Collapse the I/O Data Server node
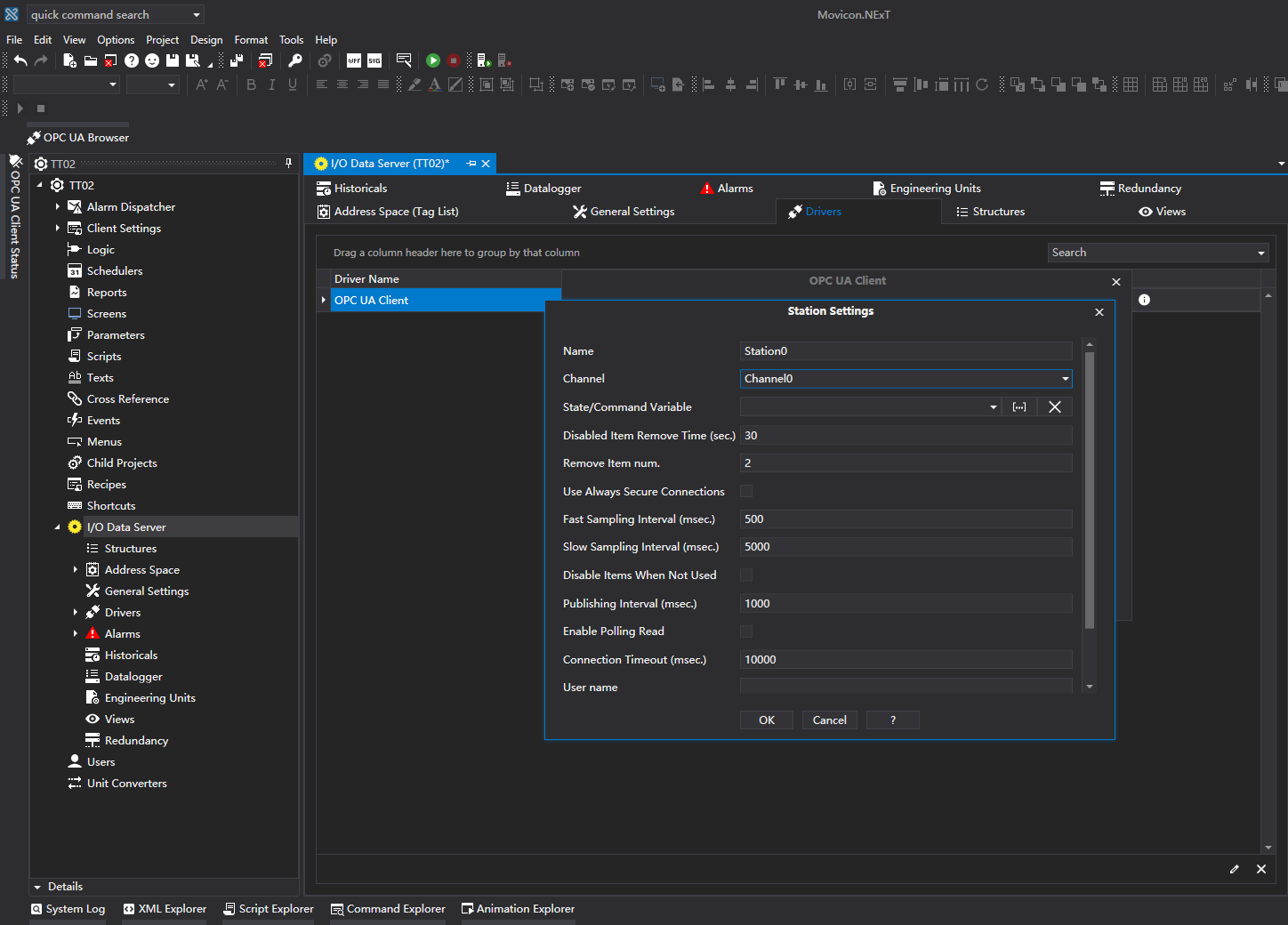The image size is (1288, 925). pyautogui.click(x=58, y=527)
